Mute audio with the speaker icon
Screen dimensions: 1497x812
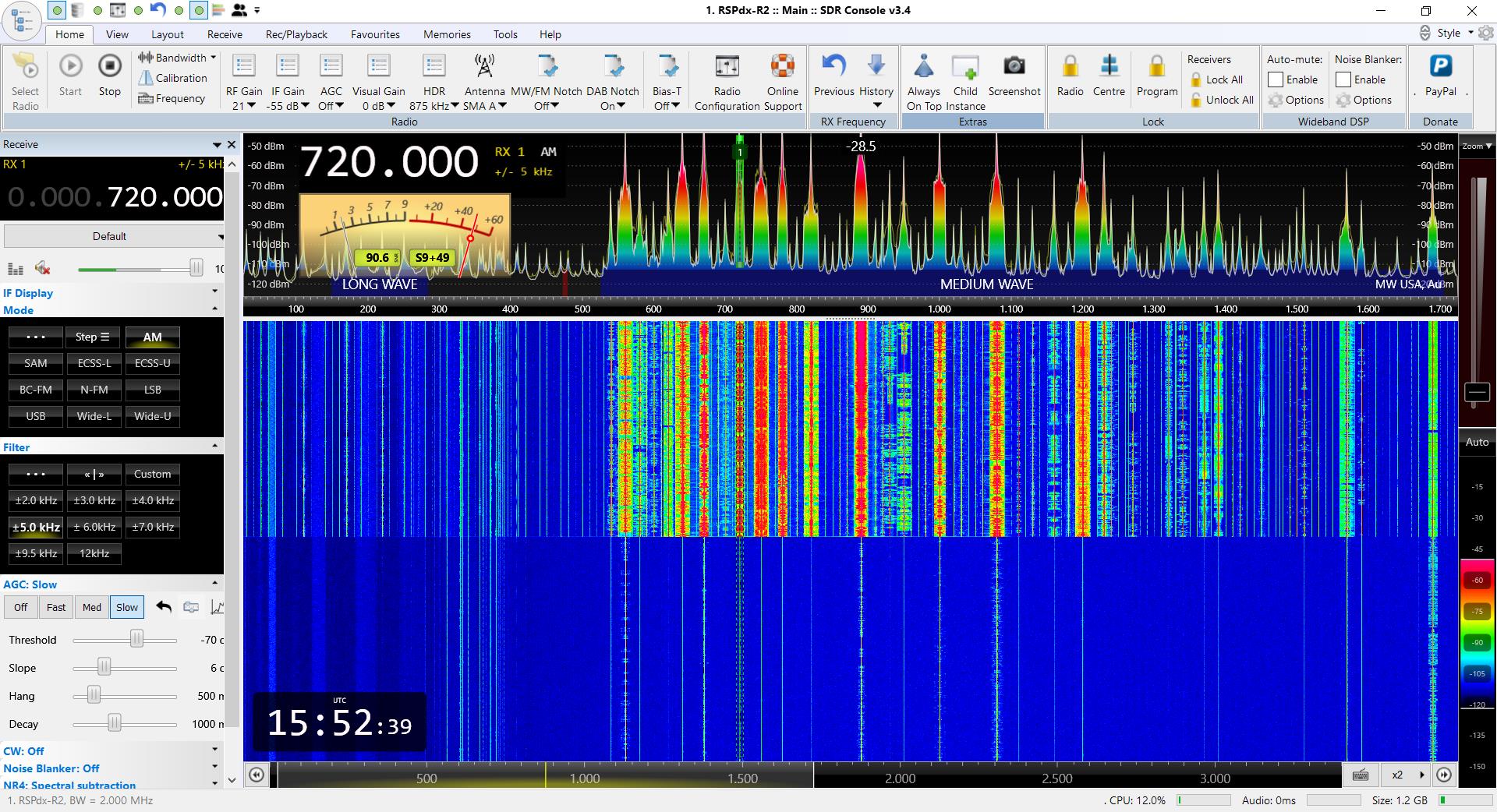pos(43,269)
